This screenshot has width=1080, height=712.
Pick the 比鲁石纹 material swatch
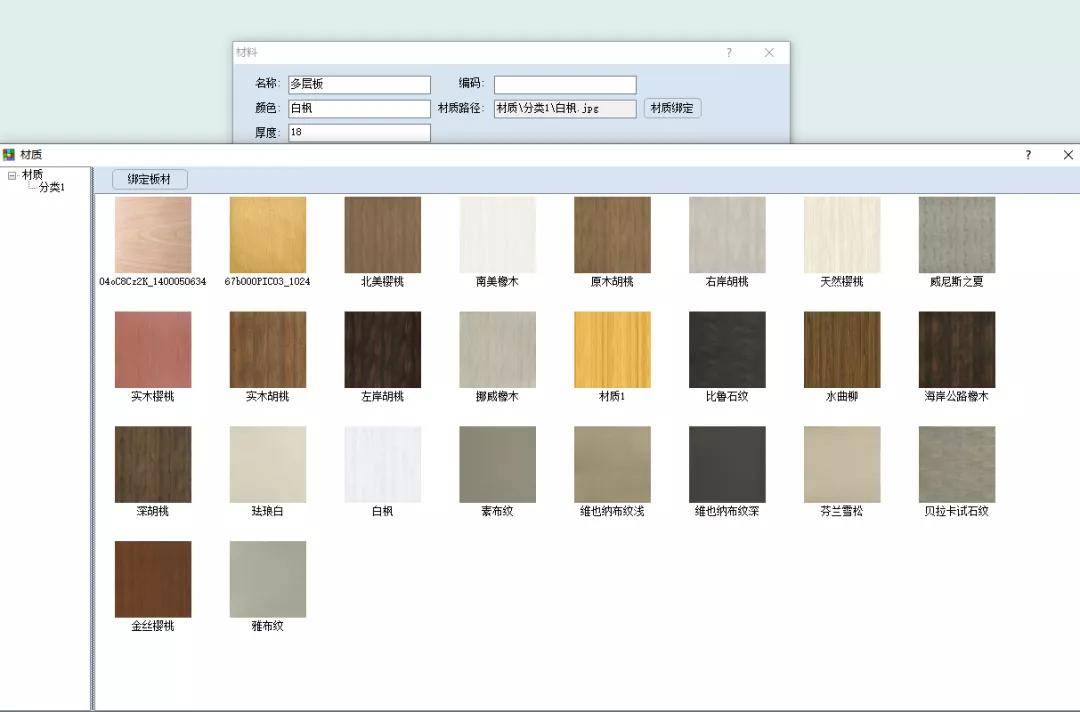(x=727, y=350)
